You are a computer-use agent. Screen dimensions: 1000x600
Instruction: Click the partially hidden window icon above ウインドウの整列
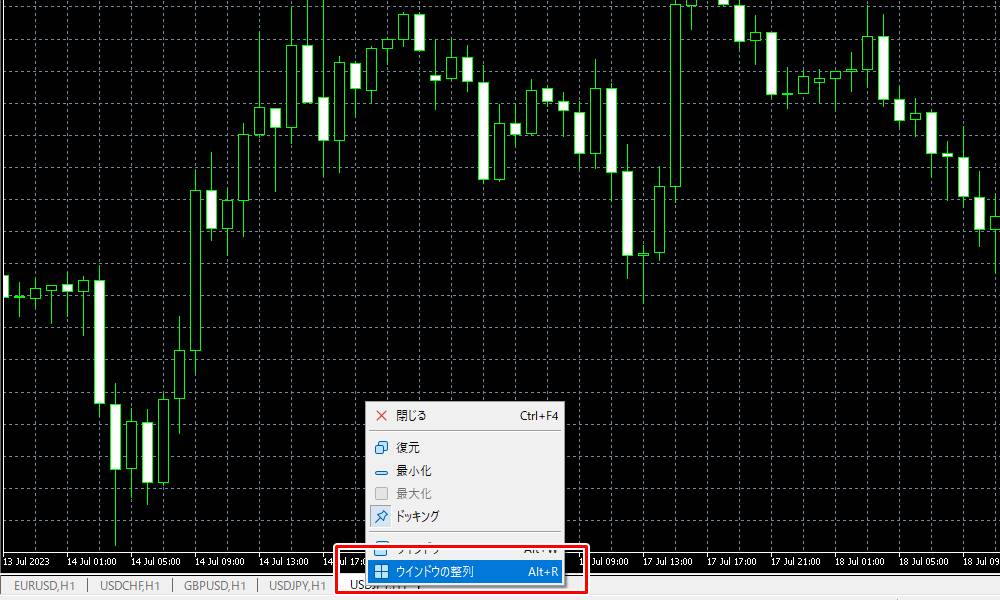click(x=381, y=549)
